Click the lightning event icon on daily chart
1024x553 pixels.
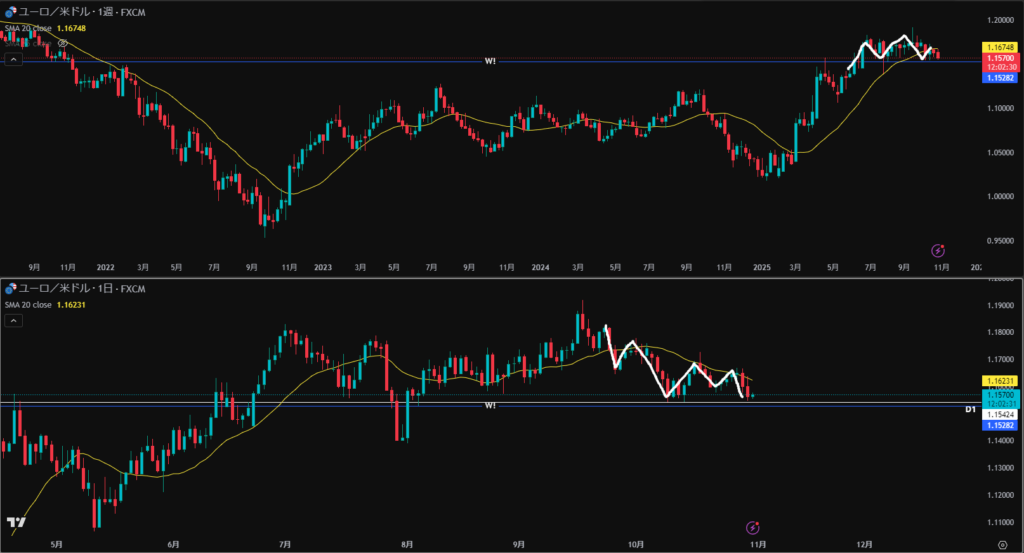752,527
